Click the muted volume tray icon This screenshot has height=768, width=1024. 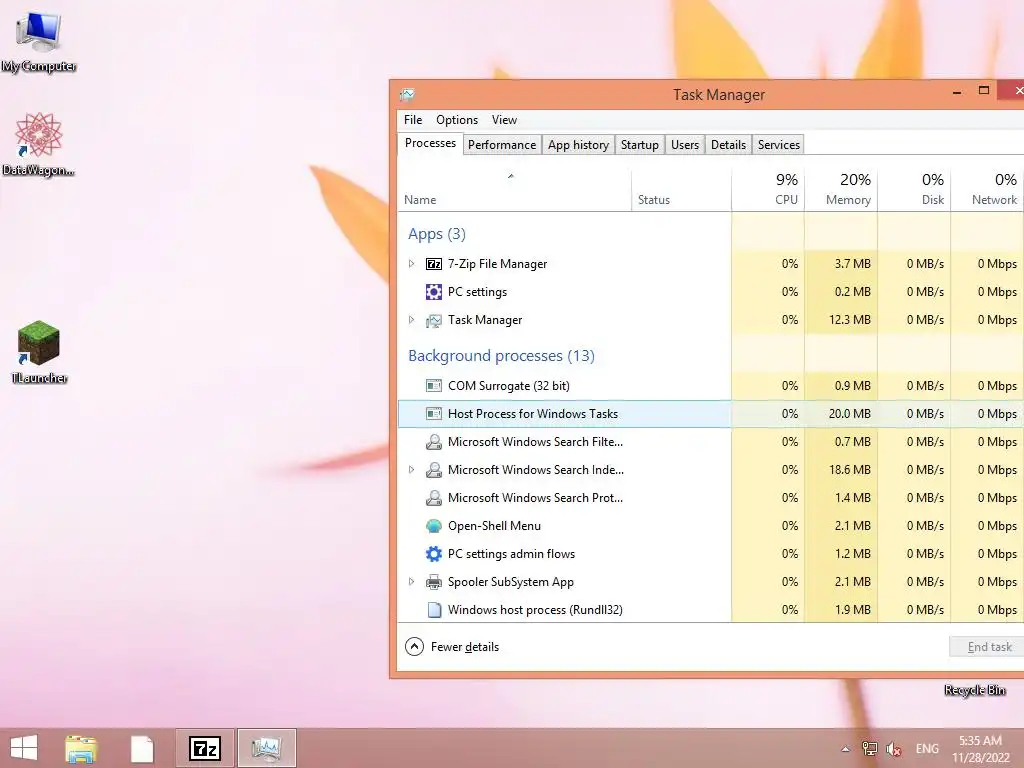[893, 748]
